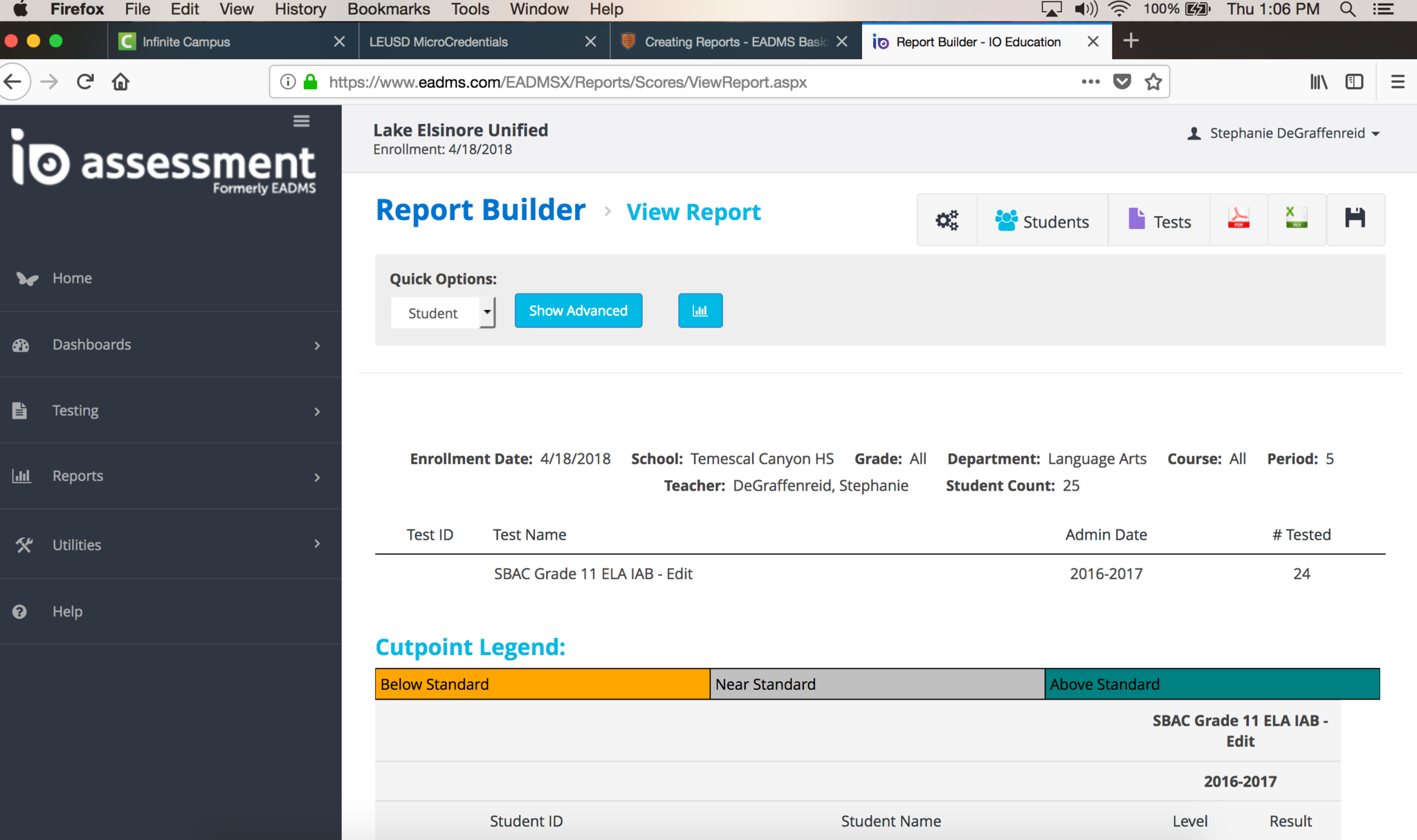Click the blue chart graph button

coord(700,311)
